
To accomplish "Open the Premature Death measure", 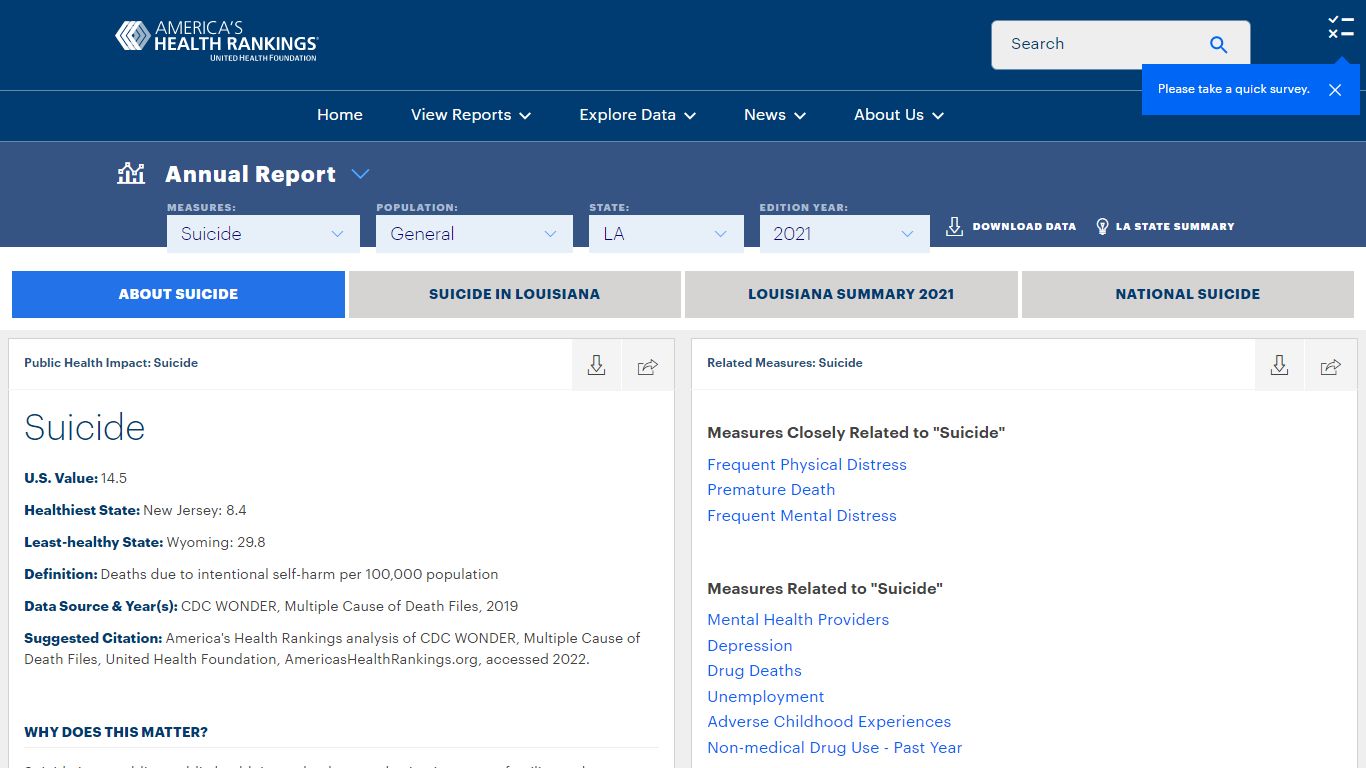I will click(x=771, y=490).
